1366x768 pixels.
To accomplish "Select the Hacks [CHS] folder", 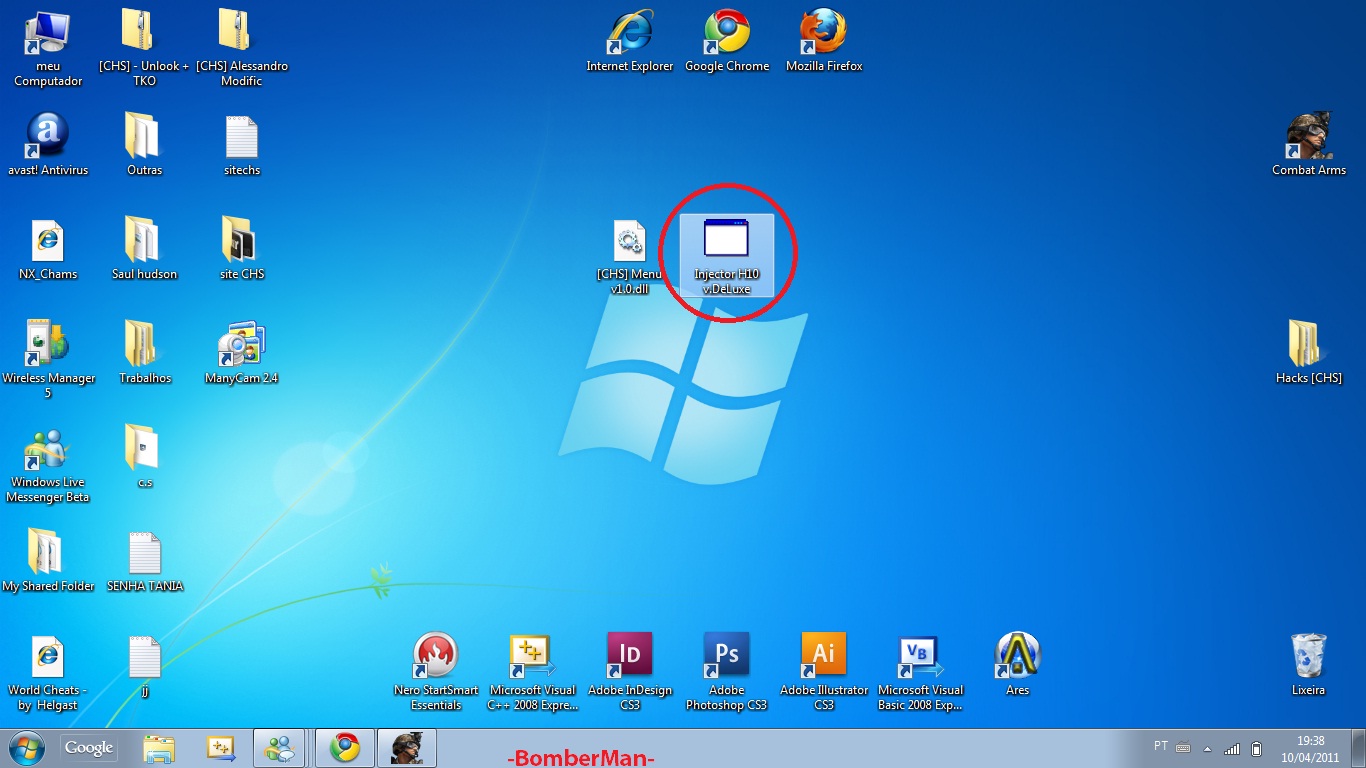I will pyautogui.click(x=1309, y=353).
